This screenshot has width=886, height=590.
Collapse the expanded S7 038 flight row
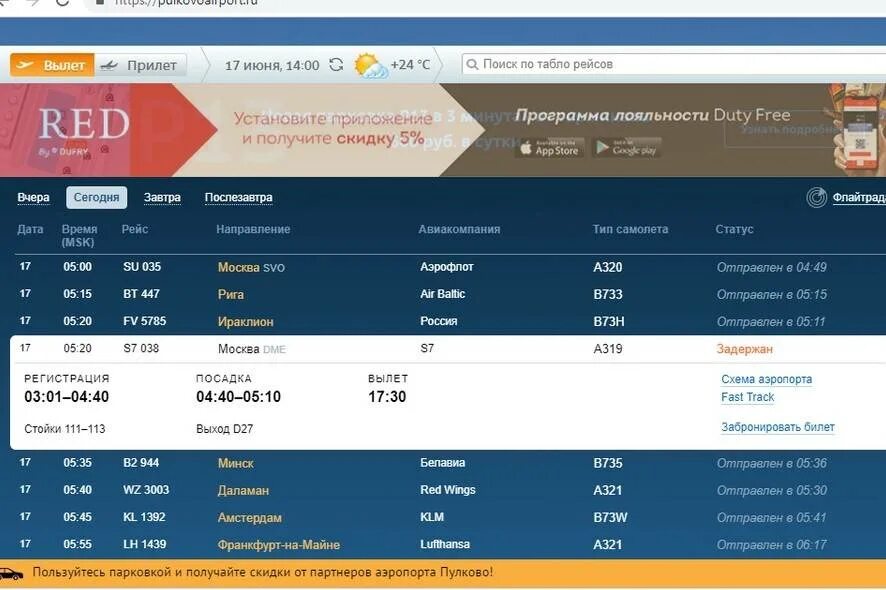tap(448, 349)
